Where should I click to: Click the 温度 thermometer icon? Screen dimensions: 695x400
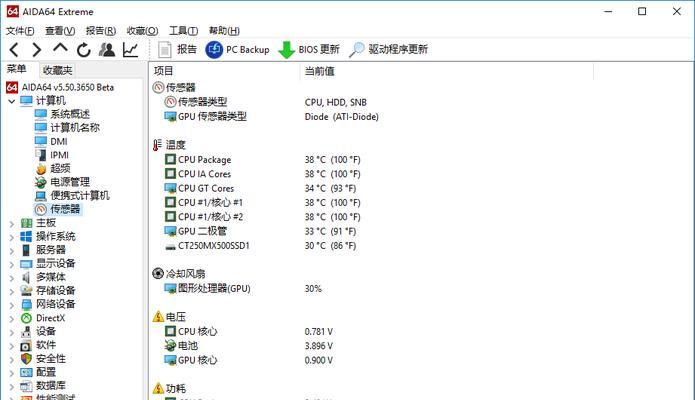(x=157, y=145)
